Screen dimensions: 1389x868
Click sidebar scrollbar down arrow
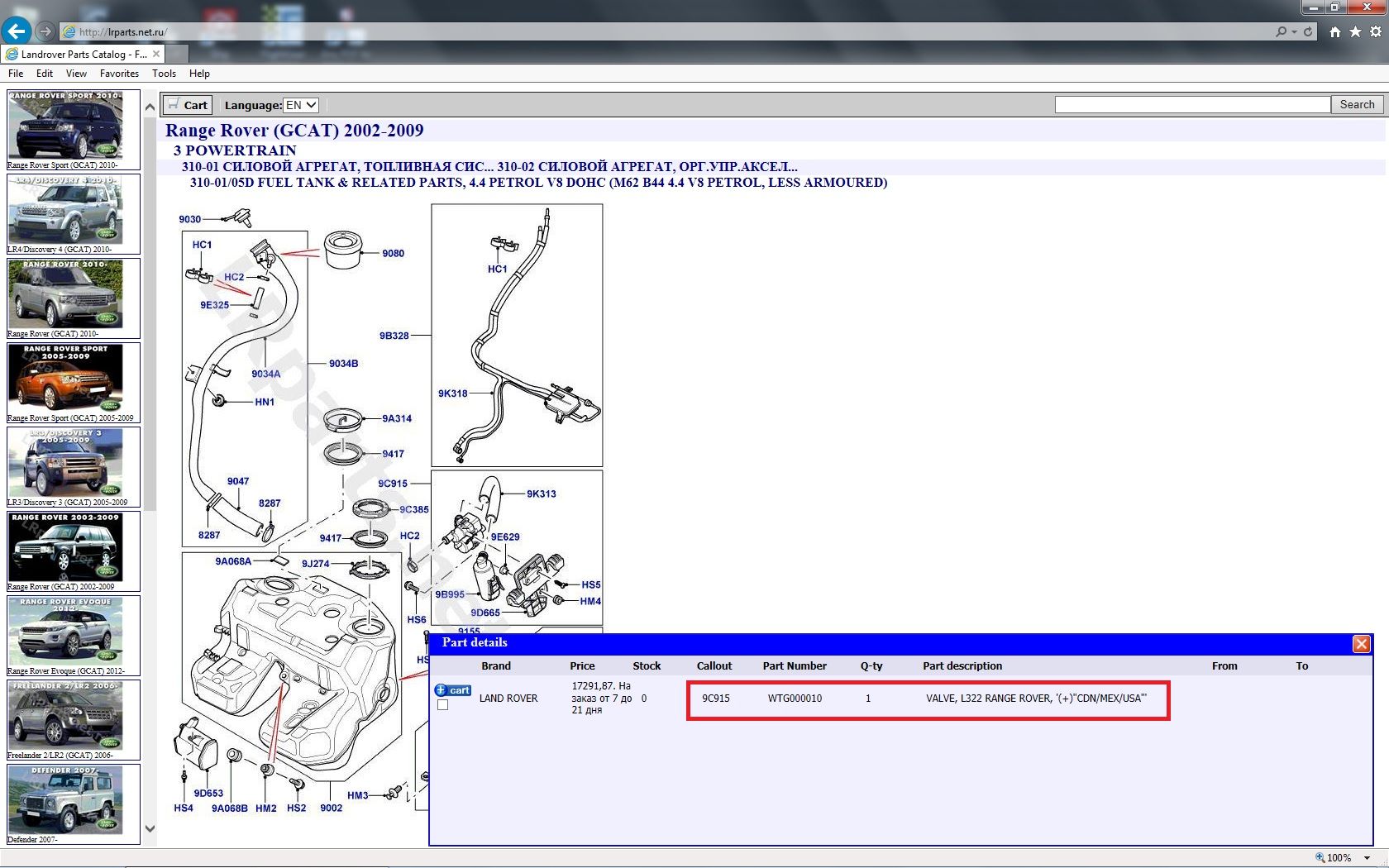[x=150, y=829]
